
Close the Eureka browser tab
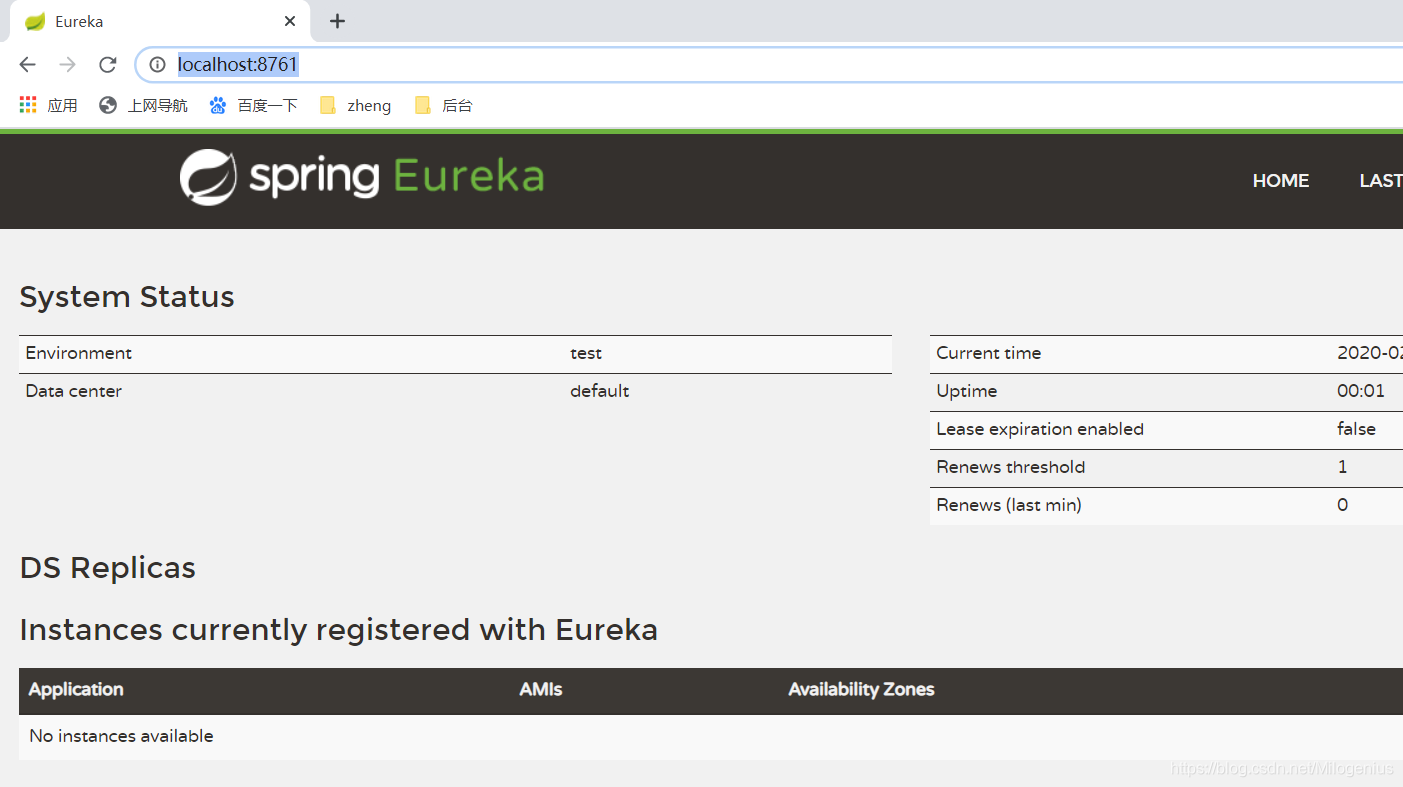(290, 21)
